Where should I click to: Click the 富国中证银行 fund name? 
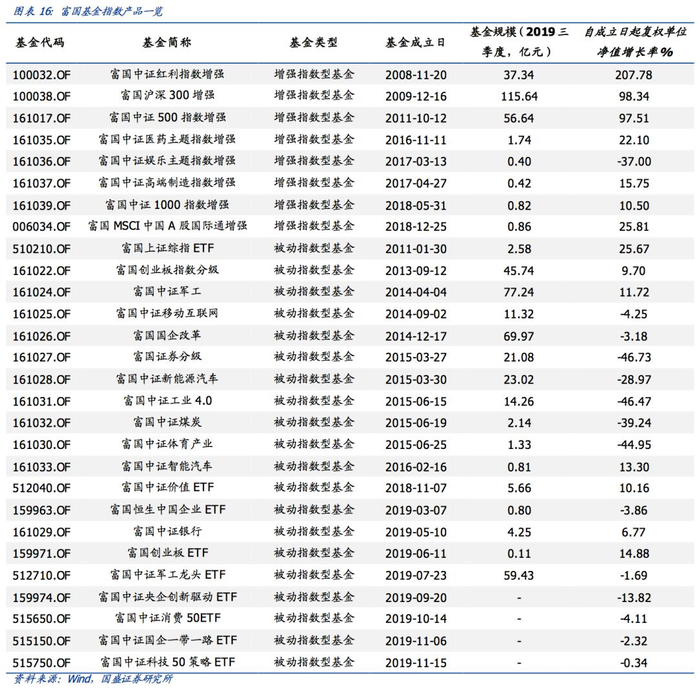coord(167,531)
